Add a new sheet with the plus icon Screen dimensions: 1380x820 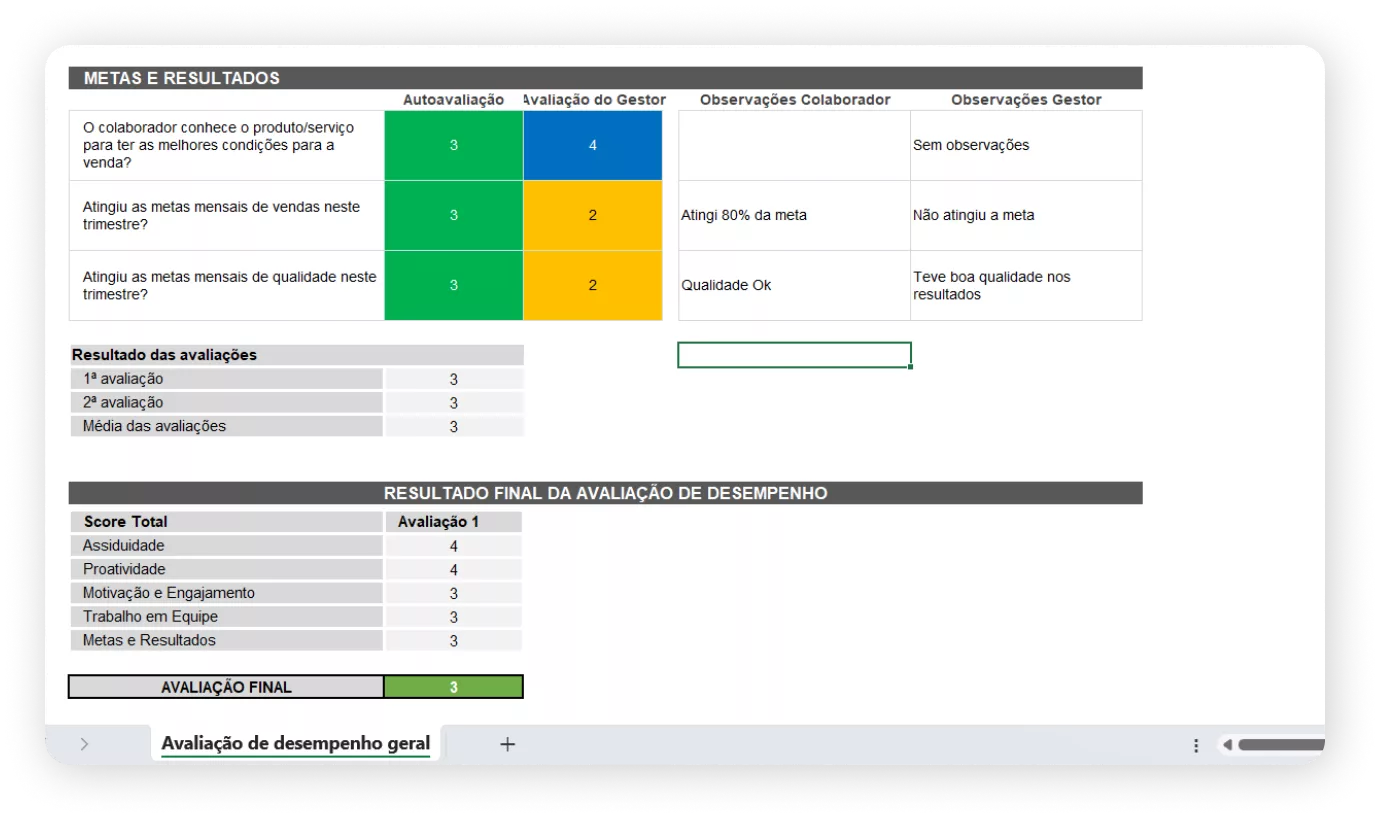[x=507, y=744]
